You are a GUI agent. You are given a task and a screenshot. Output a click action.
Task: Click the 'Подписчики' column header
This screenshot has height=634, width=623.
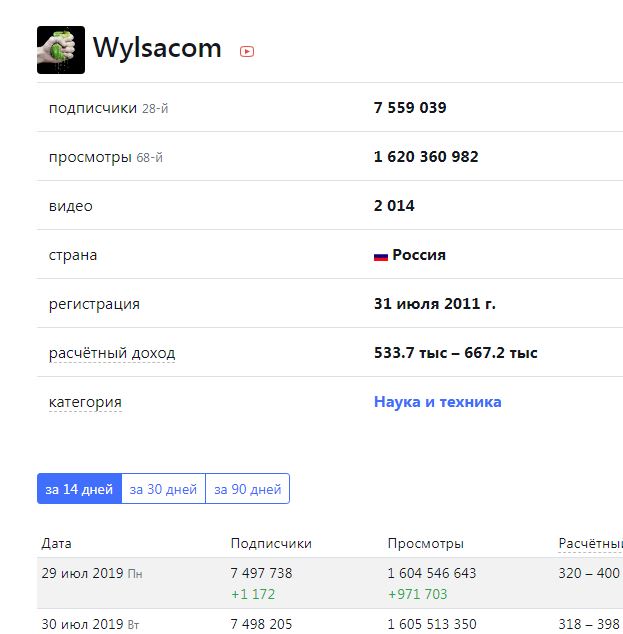(x=271, y=543)
